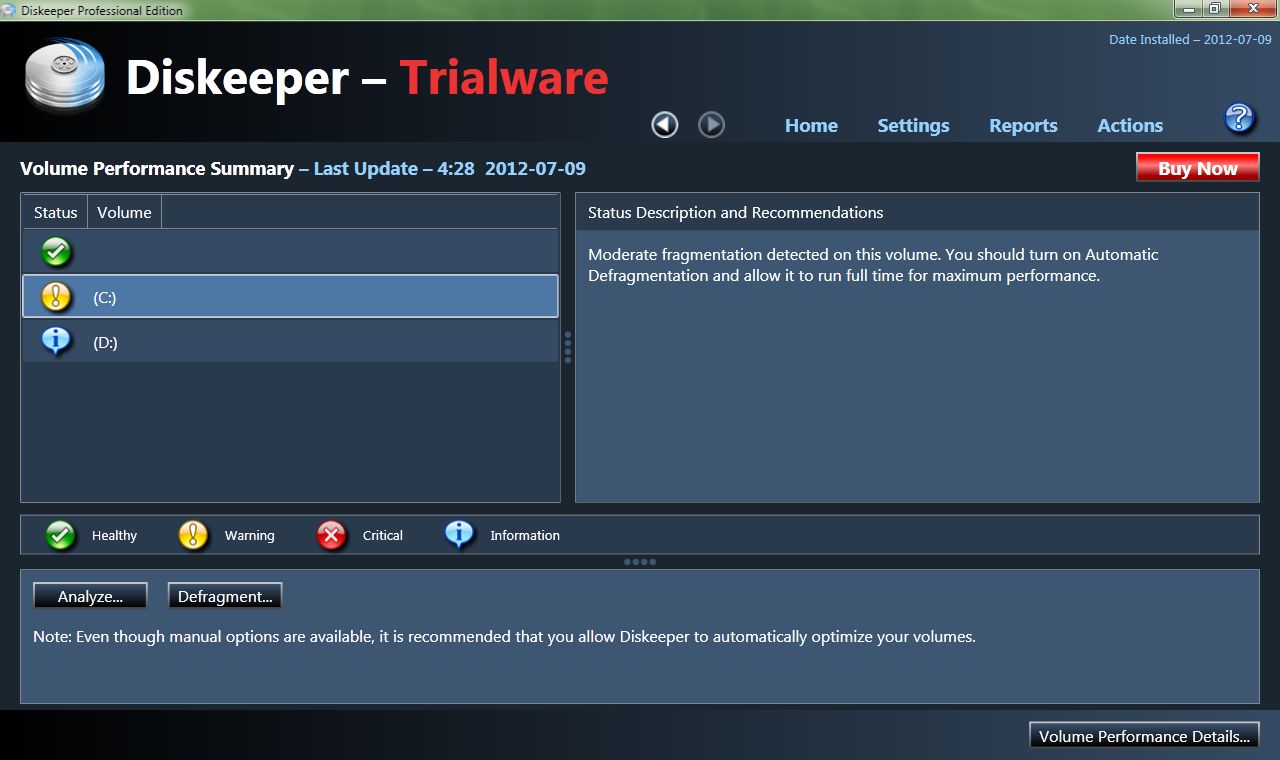This screenshot has width=1280, height=760.
Task: Click the back navigation arrow icon
Action: coord(665,124)
